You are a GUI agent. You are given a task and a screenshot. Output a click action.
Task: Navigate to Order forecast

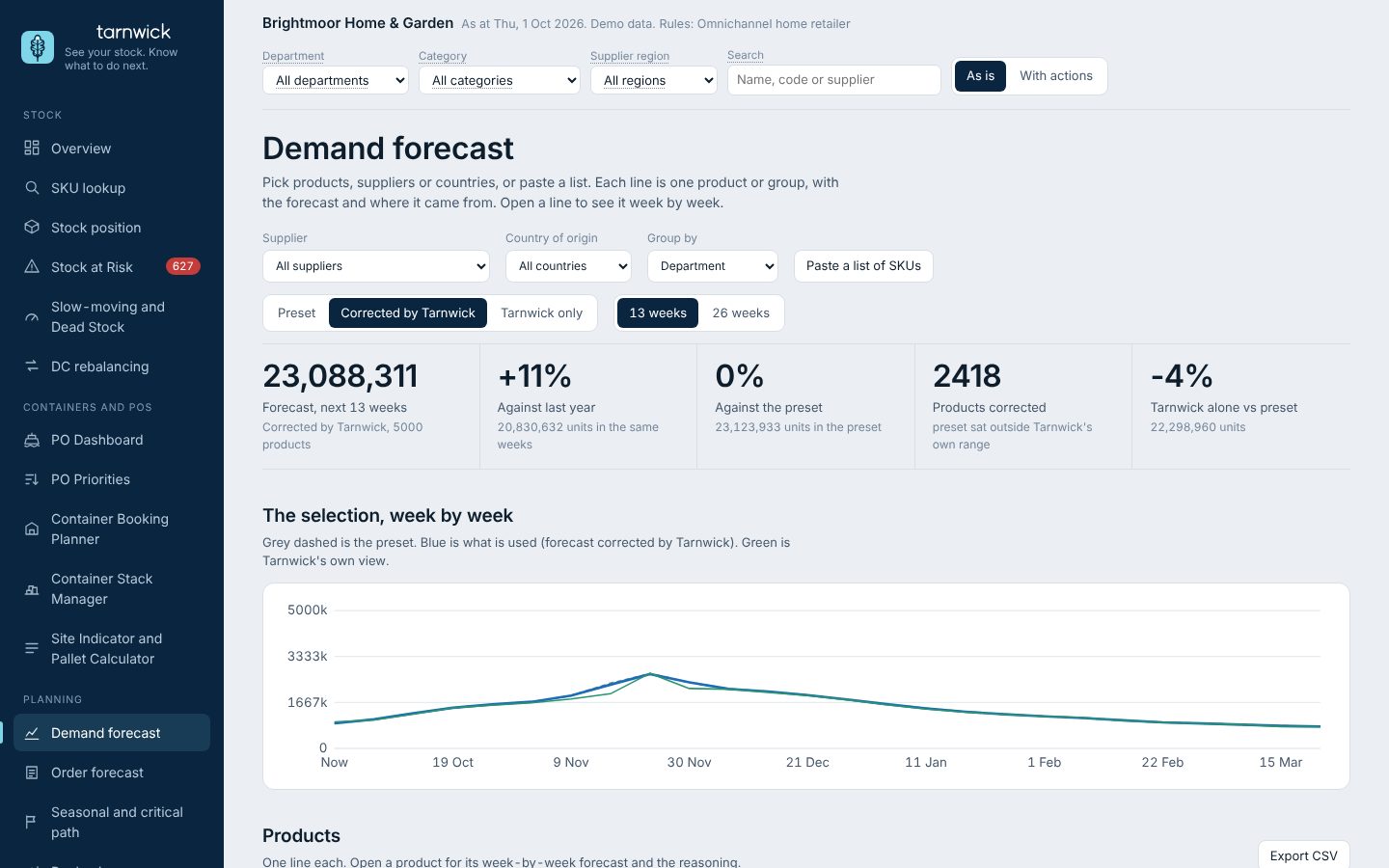112,773
